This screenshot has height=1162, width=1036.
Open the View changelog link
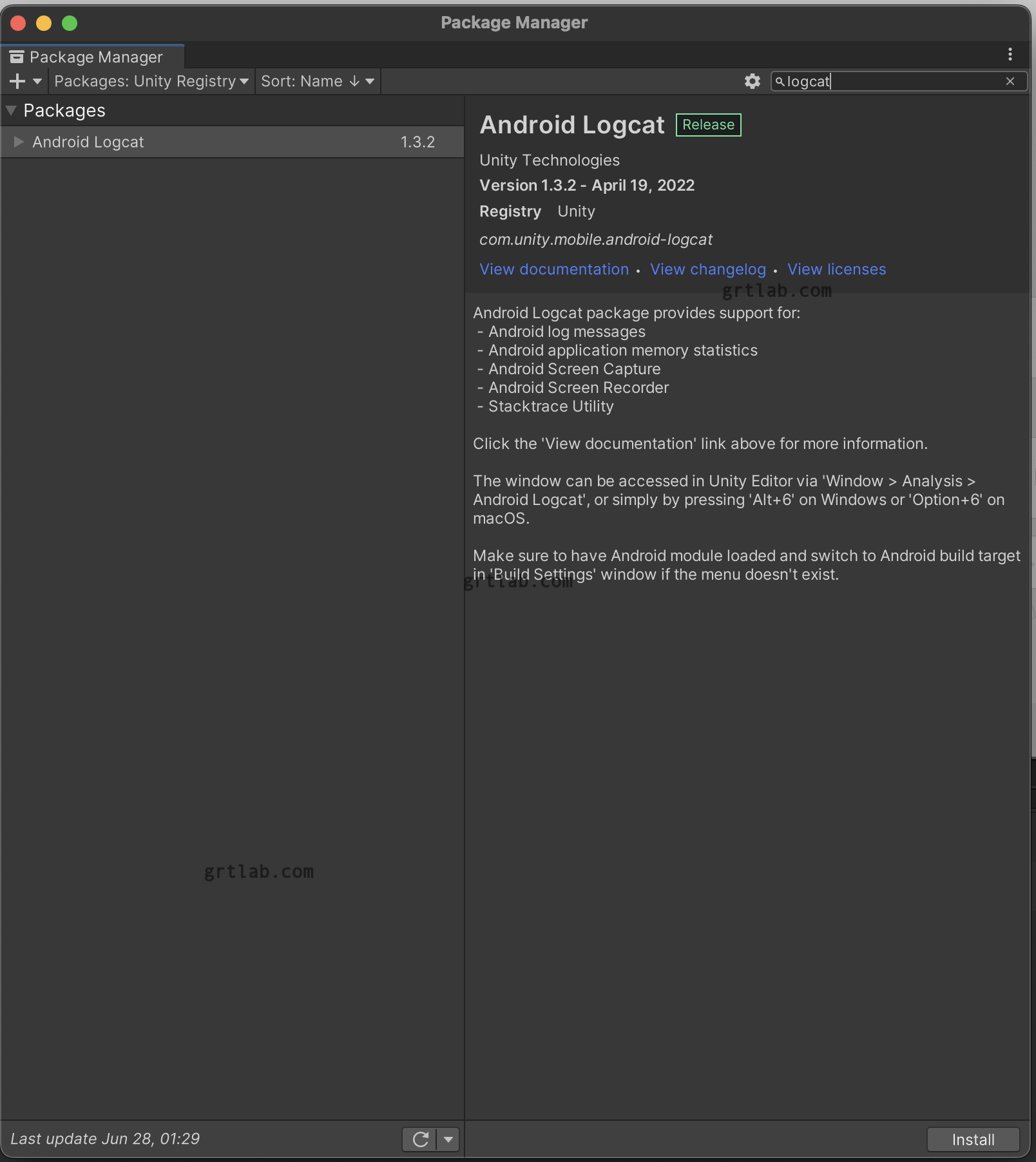click(x=708, y=269)
